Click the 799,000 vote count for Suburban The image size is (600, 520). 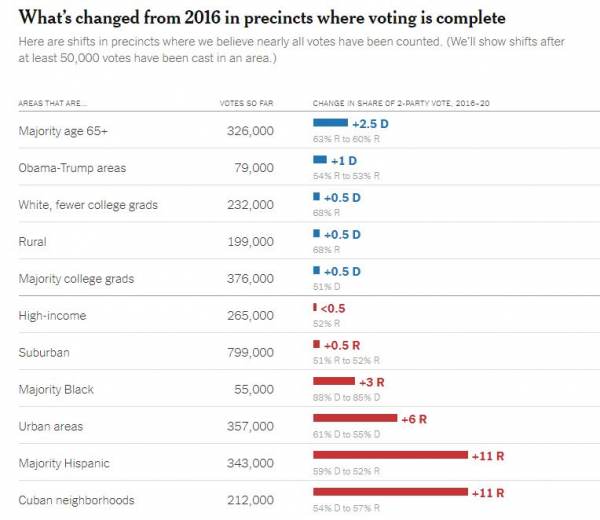(250, 353)
